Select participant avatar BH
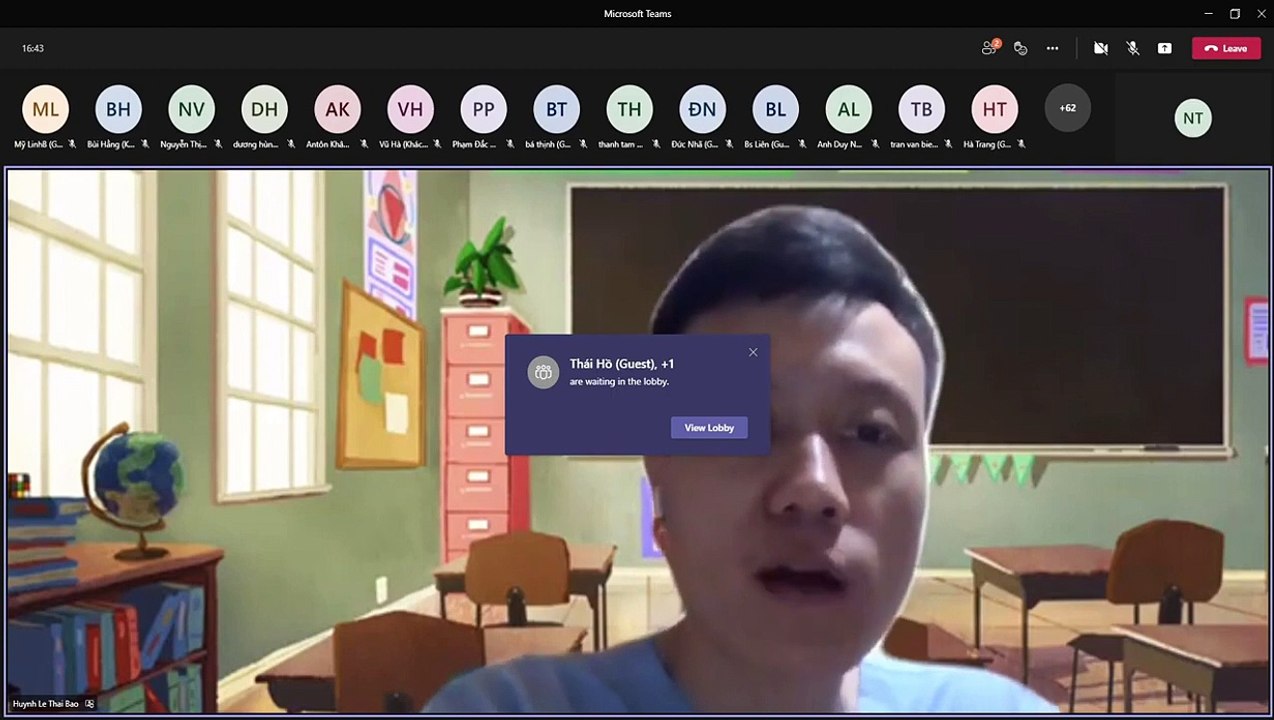Image resolution: width=1274 pixels, height=720 pixels. tap(118, 110)
